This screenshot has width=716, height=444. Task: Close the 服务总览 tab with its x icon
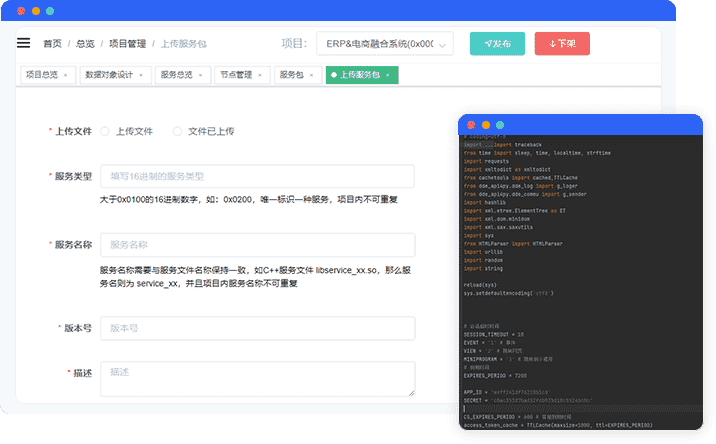point(202,75)
